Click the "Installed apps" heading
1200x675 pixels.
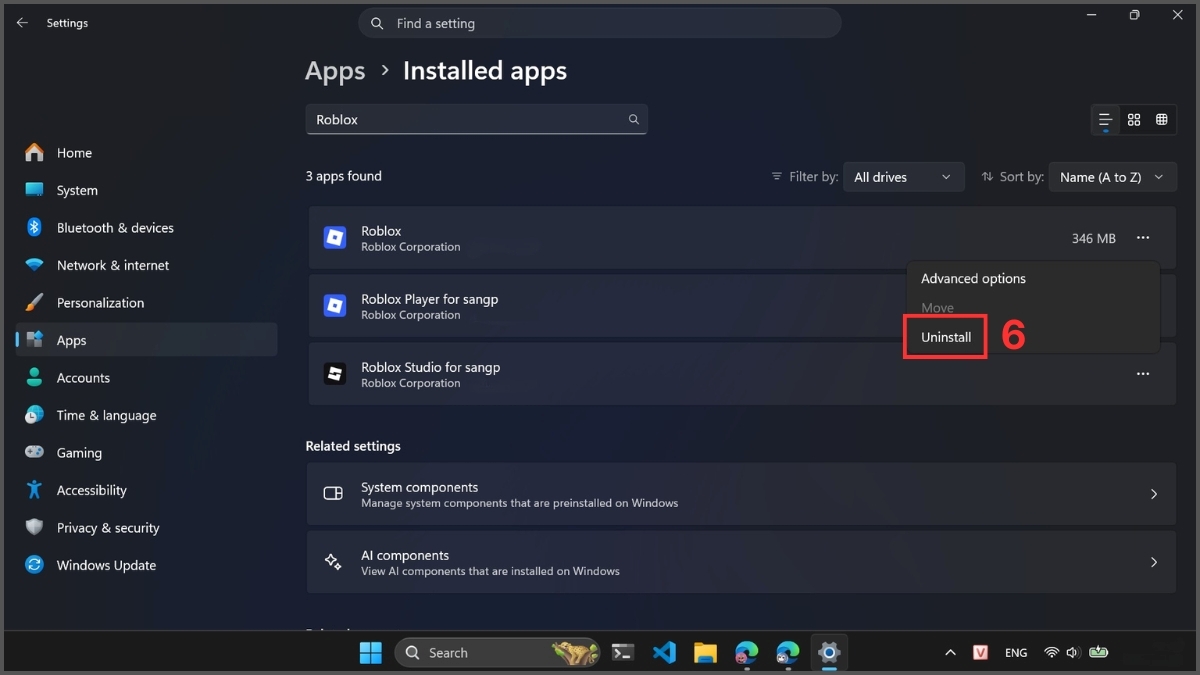point(485,71)
